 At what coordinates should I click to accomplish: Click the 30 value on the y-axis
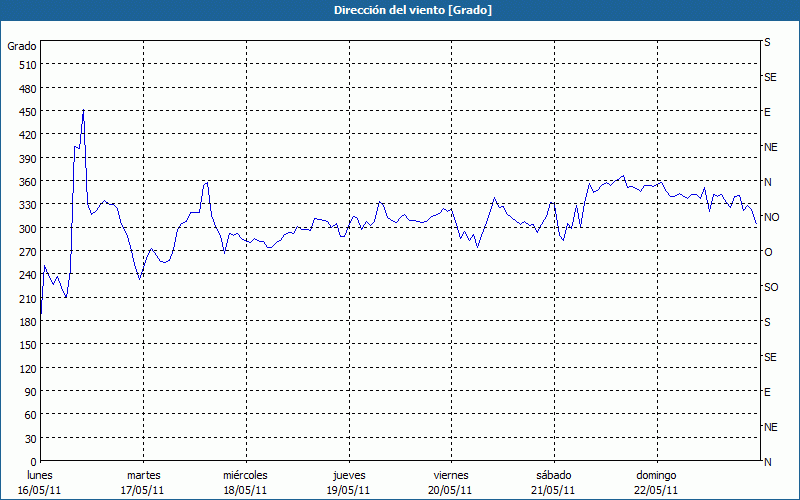(x=30, y=439)
